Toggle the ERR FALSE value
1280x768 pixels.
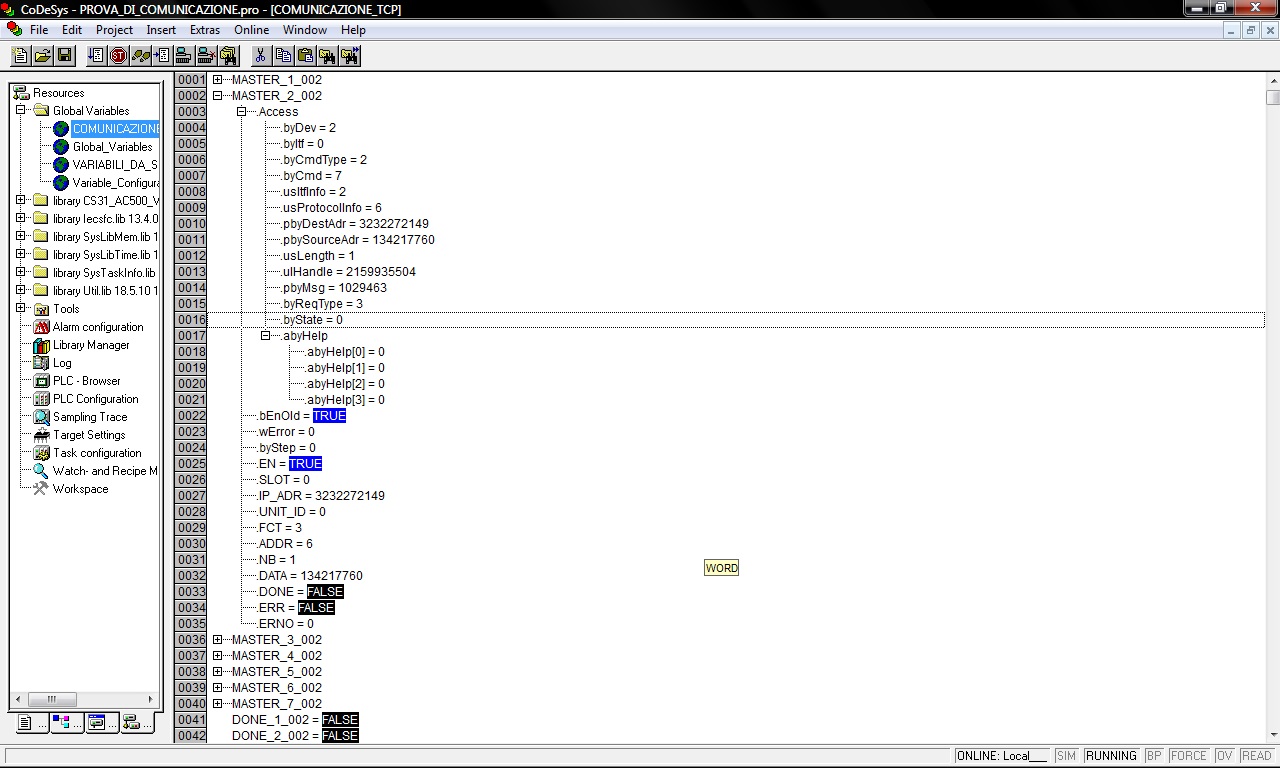316,607
